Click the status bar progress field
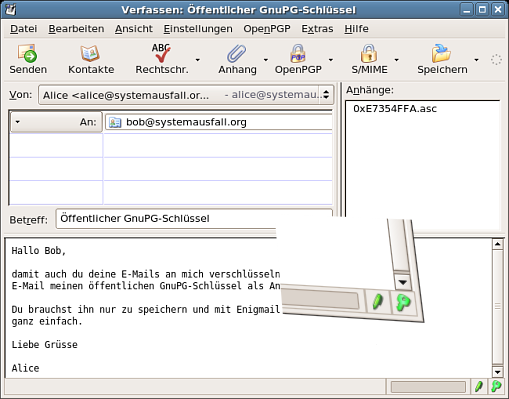This screenshot has height=399, width=509. click(428, 387)
